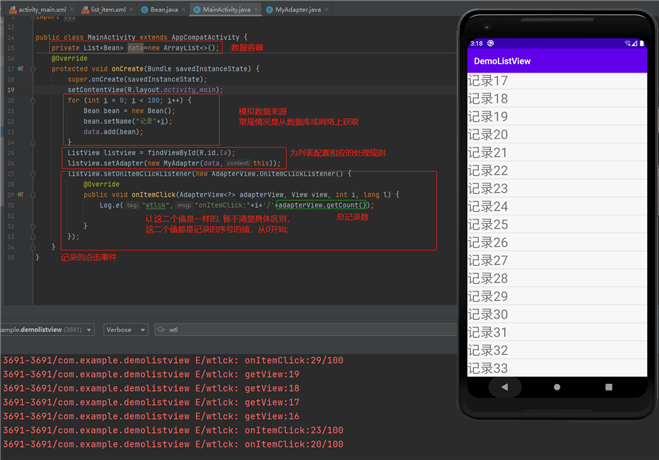This screenshot has width=659, height=460.
Task: Click the battery icon in emulator status bar
Action: 642,43
